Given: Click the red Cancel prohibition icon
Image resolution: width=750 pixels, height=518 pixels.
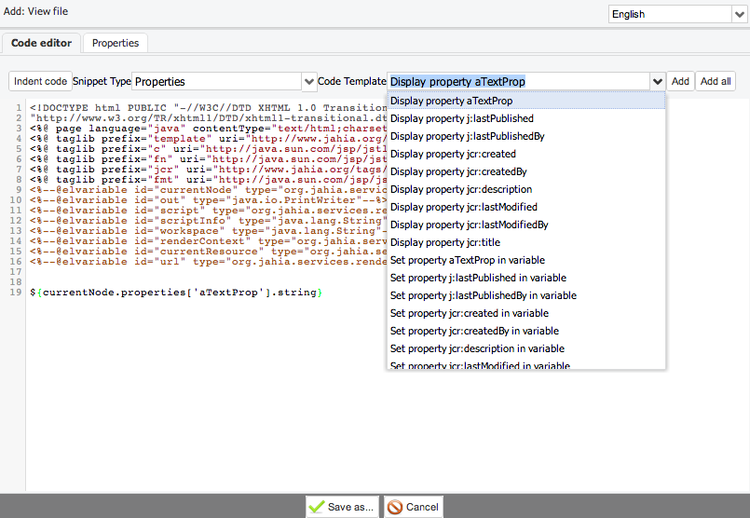Looking at the screenshot, I should [395, 507].
